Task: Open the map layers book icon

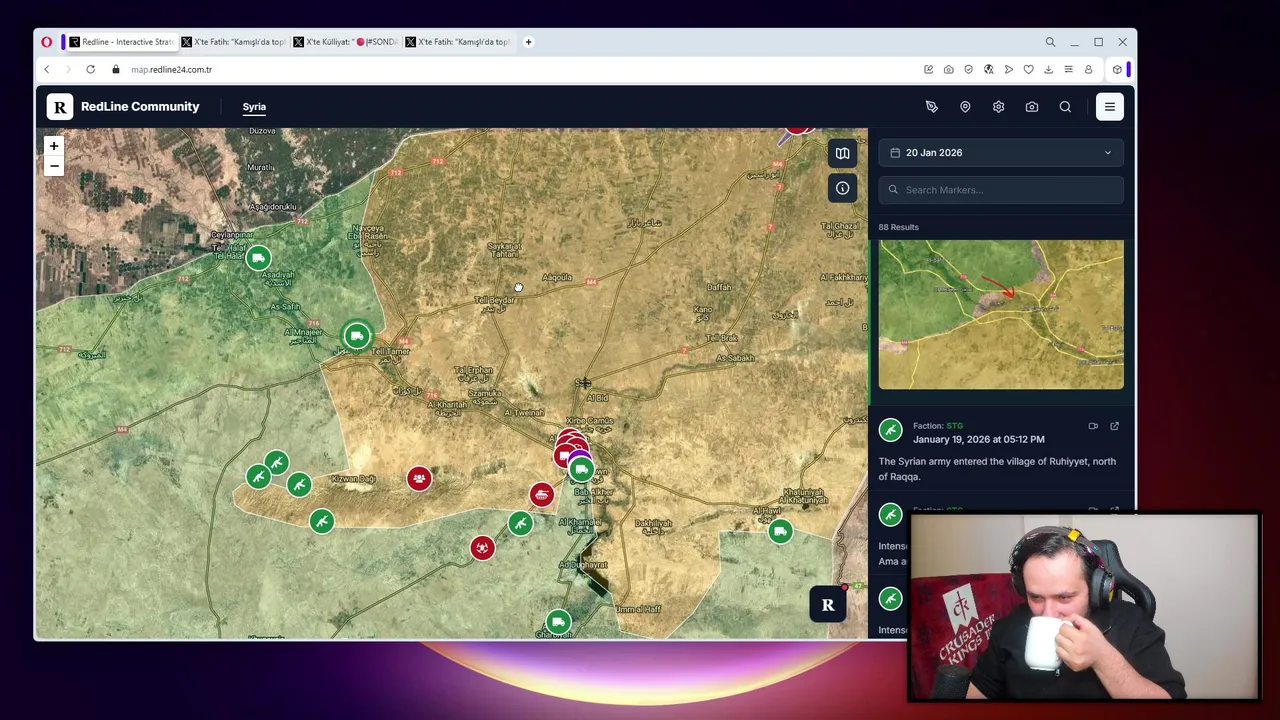Action: (x=842, y=153)
